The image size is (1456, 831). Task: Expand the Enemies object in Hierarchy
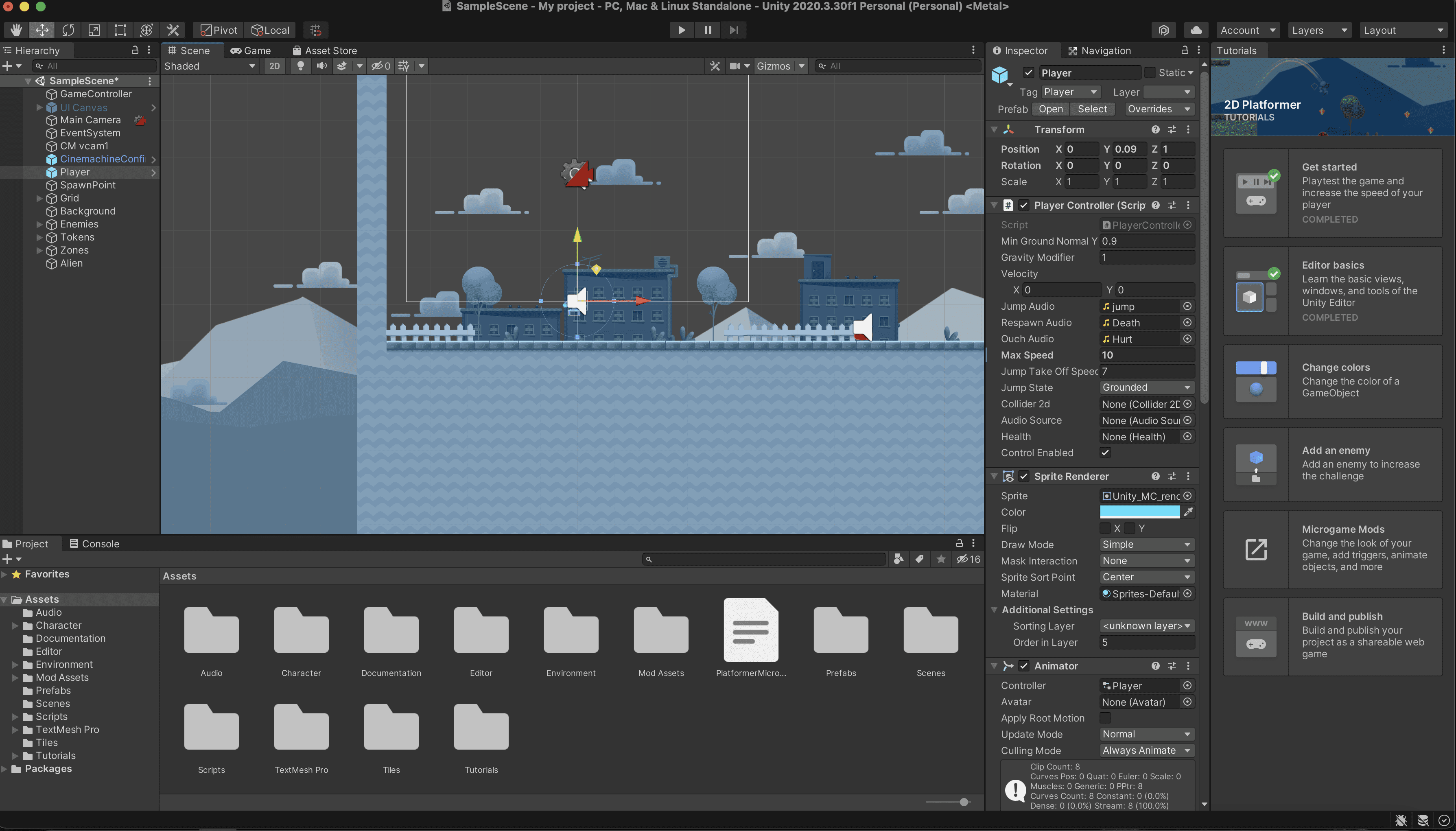click(39, 224)
